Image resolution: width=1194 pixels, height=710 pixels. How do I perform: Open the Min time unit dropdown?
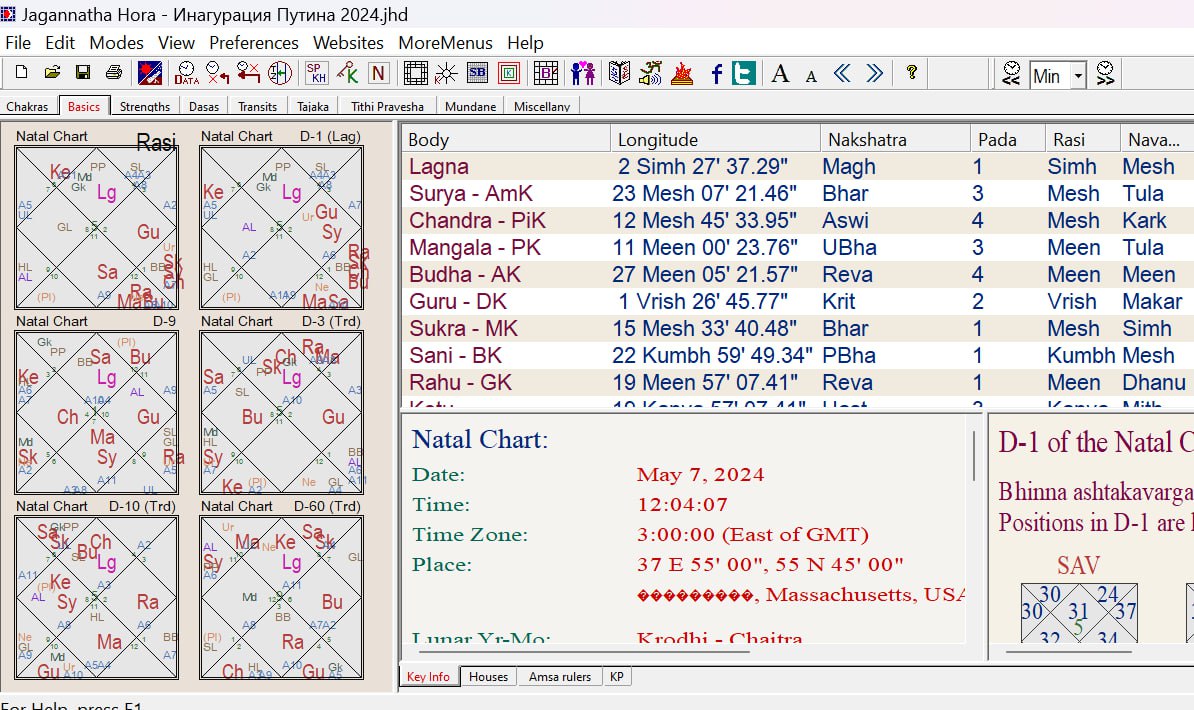[1078, 75]
